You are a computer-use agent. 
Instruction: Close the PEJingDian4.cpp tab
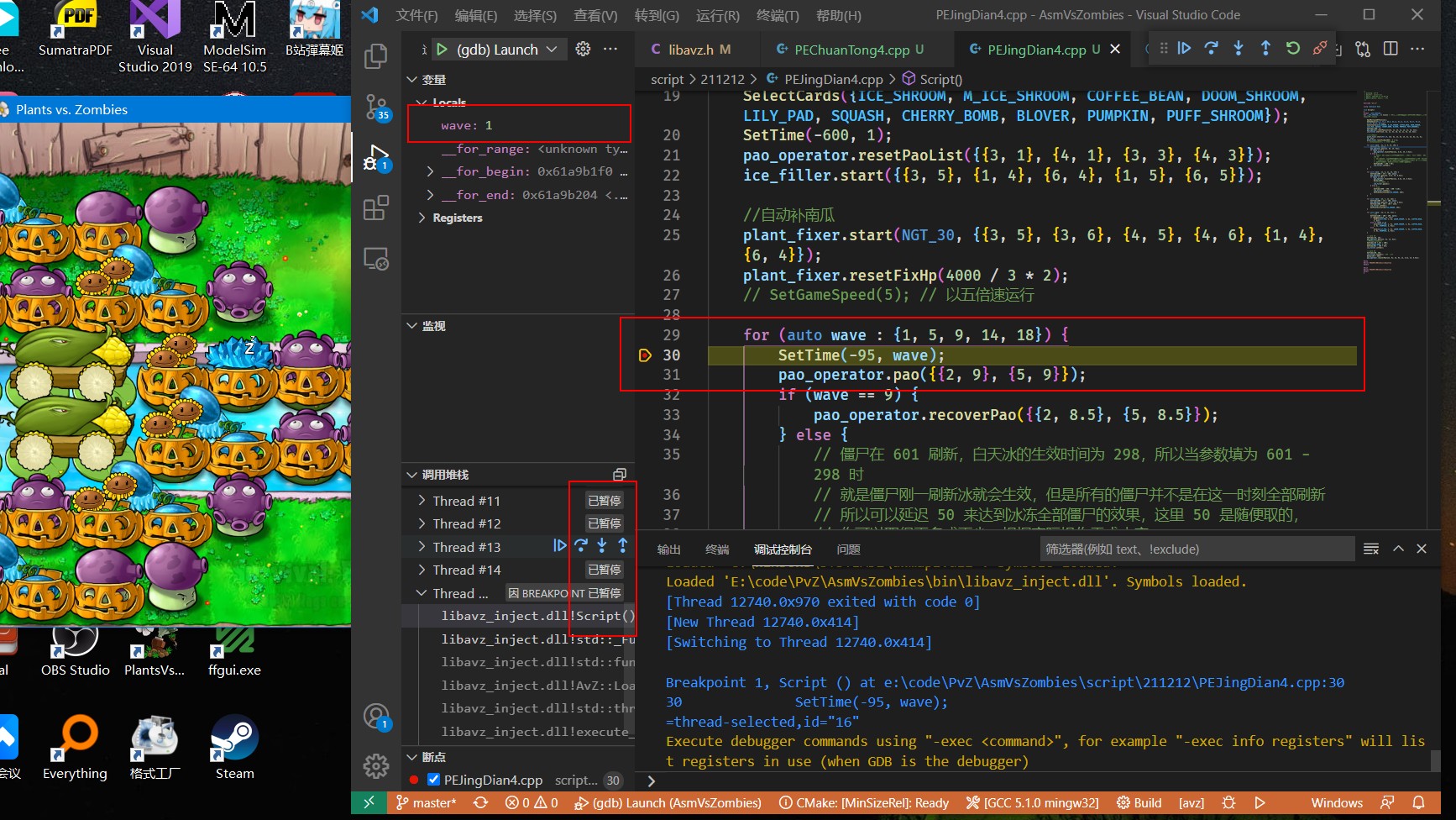[x=1115, y=50]
